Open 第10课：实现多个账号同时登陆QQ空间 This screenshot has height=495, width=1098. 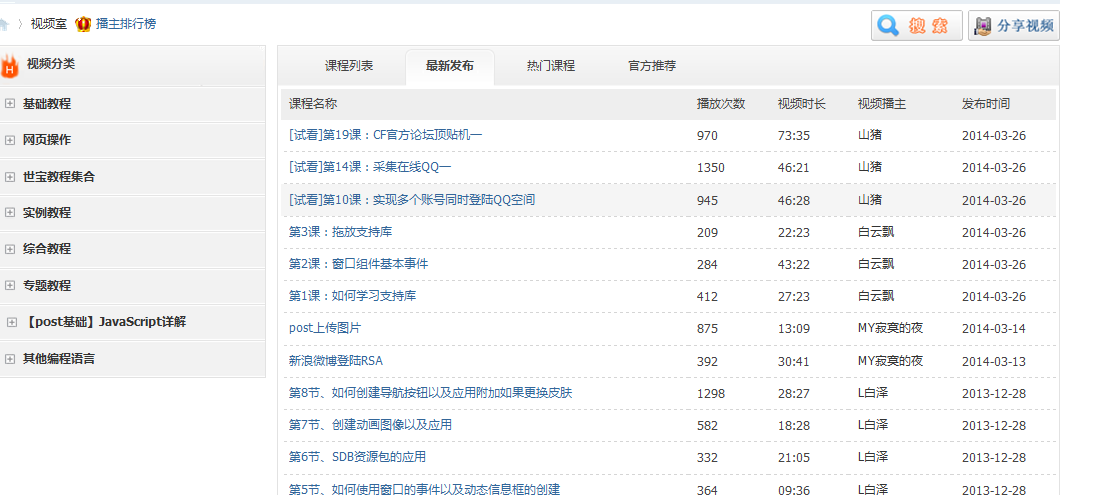(x=412, y=200)
